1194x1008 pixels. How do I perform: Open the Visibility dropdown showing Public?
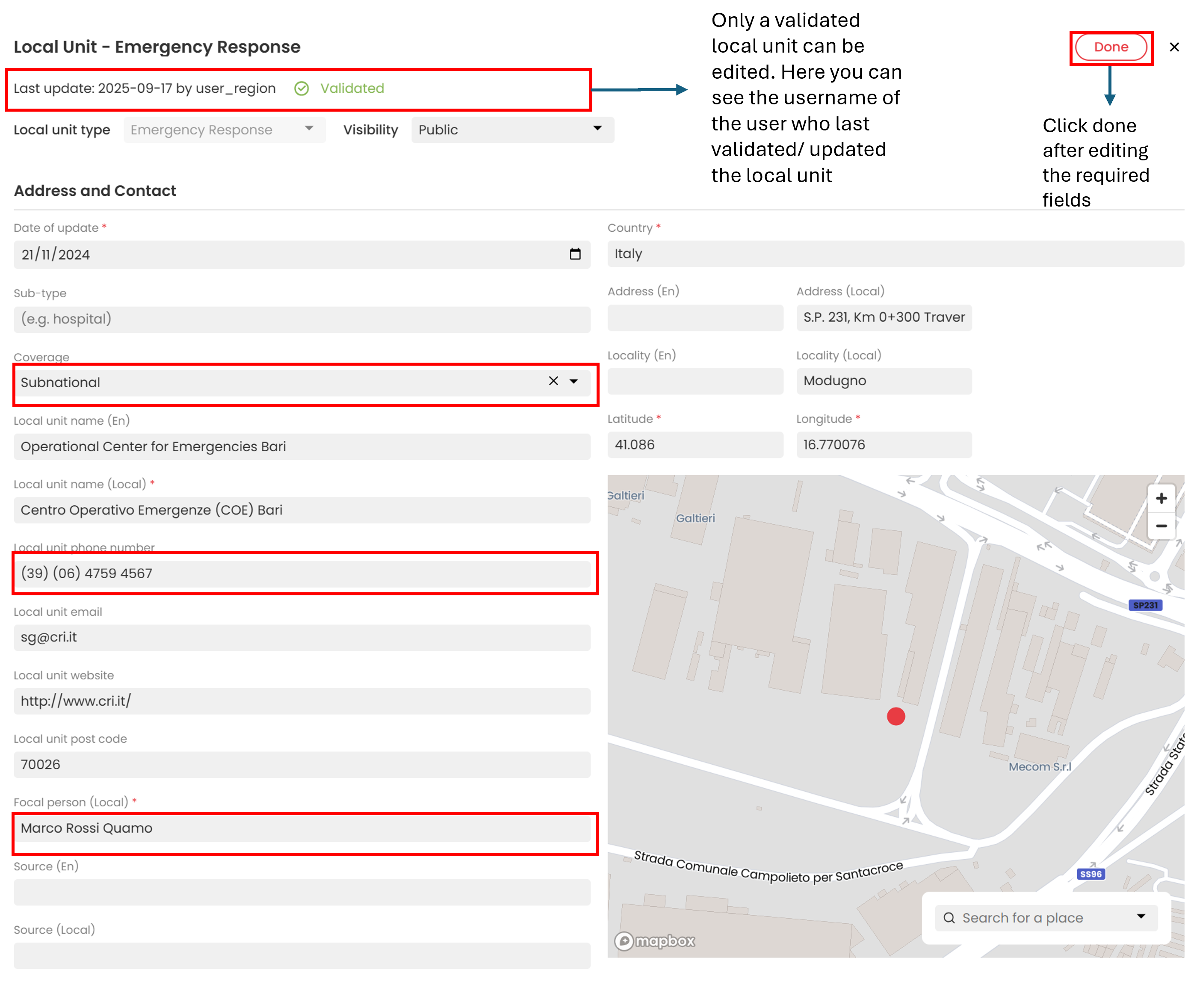[512, 130]
